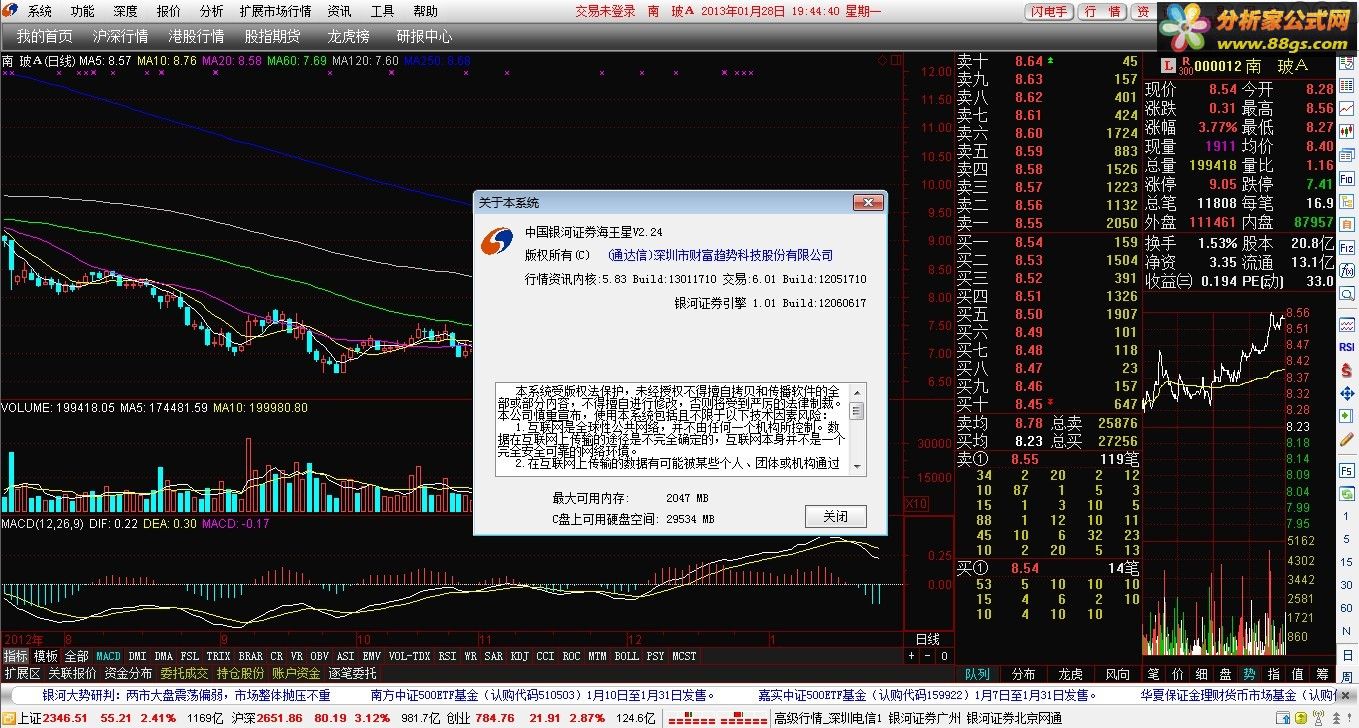Open the 系统 menu
This screenshot has height=728, width=1359.
click(39, 11)
